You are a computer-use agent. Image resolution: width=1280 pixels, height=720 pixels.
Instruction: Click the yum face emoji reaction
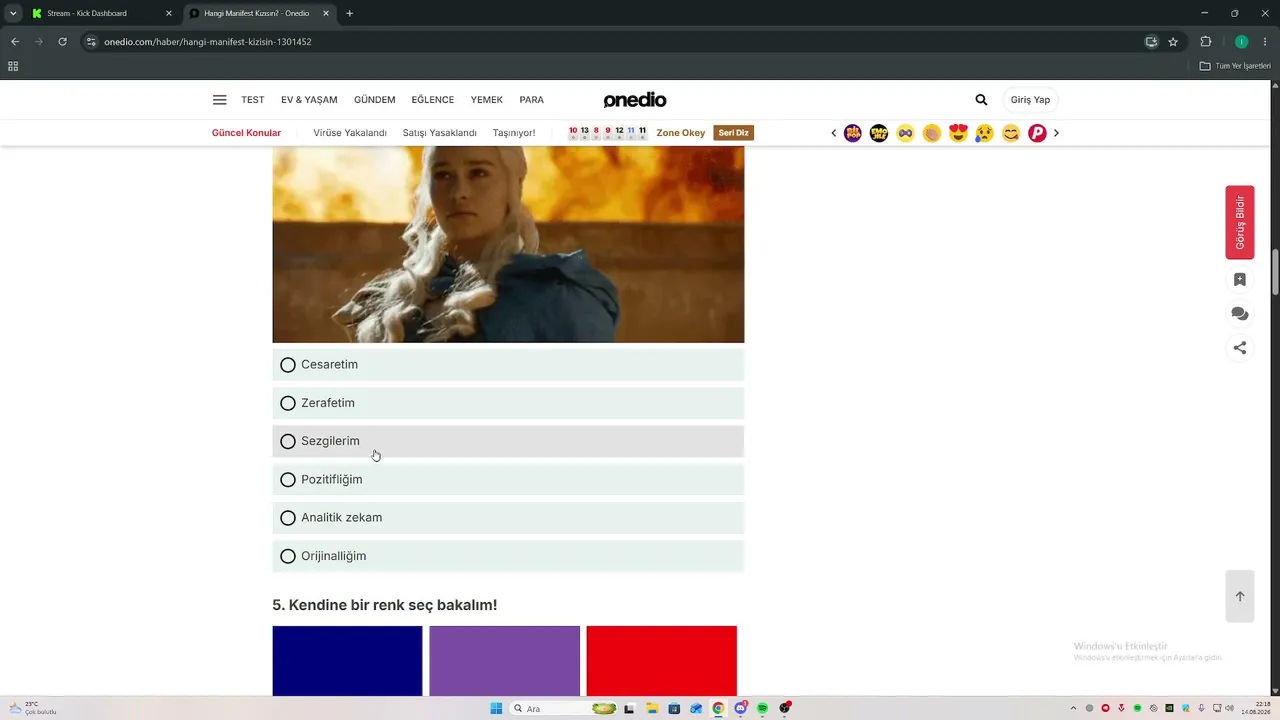[1011, 133]
